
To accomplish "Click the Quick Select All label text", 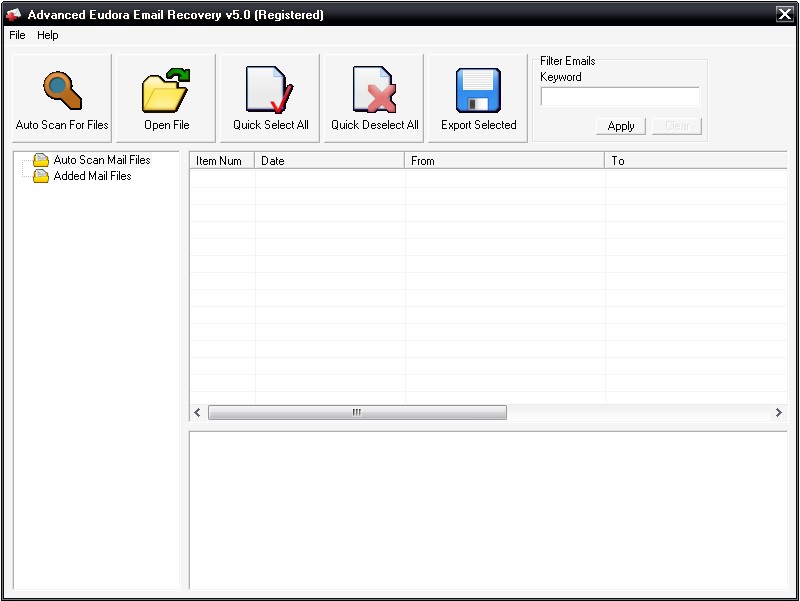I will (x=270, y=125).
